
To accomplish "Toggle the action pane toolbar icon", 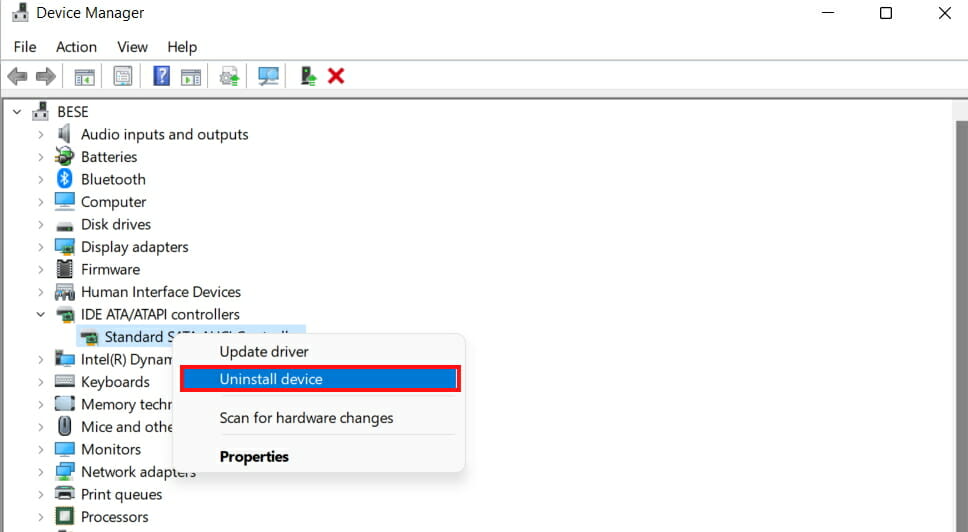I will pyautogui.click(x=191, y=77).
